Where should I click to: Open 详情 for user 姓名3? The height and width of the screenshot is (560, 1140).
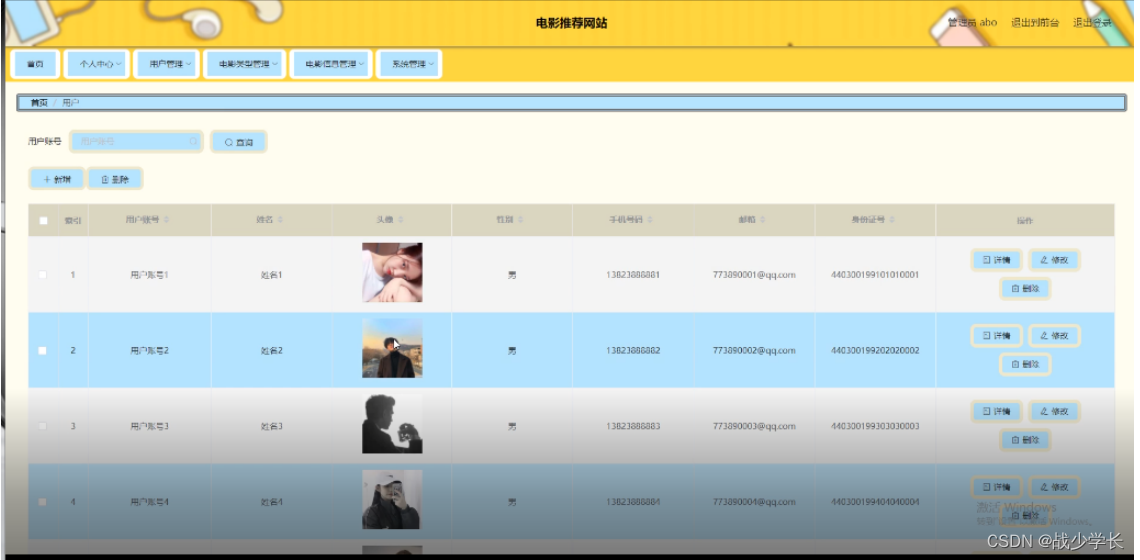pyautogui.click(x=996, y=411)
